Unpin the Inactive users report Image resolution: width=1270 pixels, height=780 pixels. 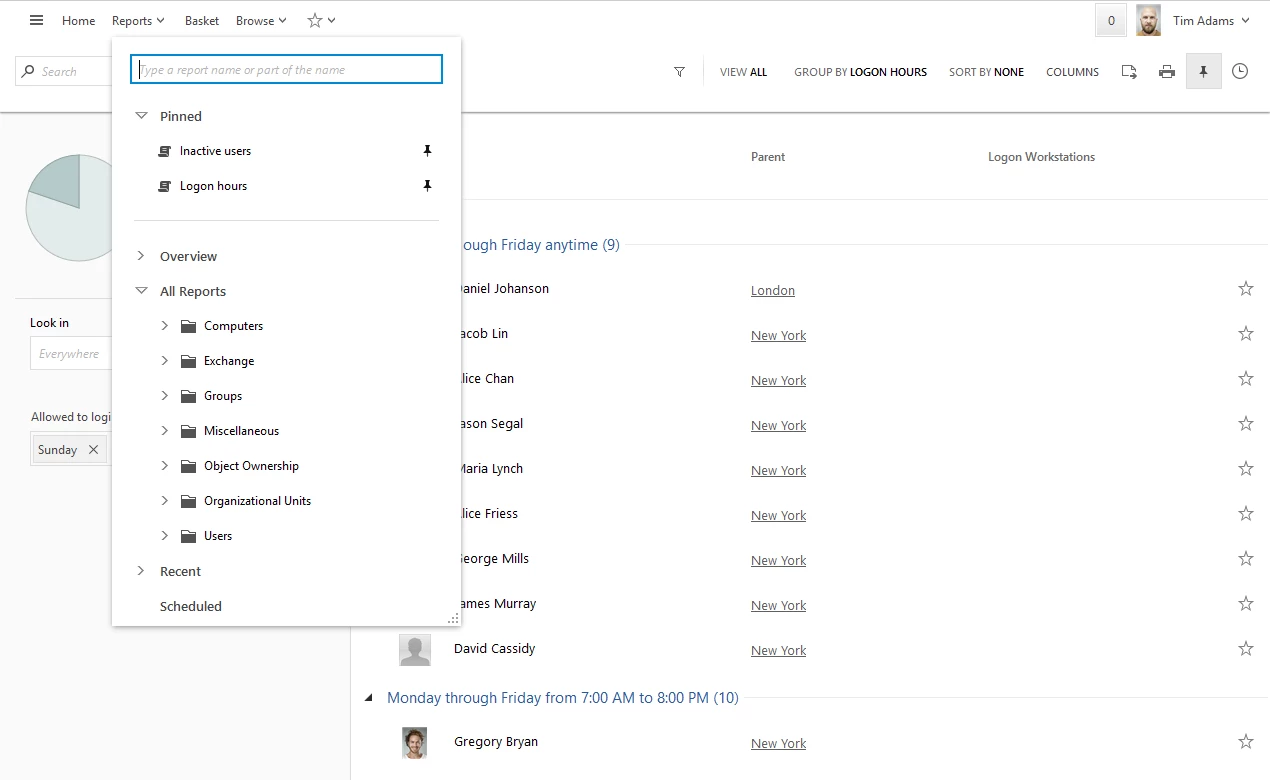click(x=427, y=151)
